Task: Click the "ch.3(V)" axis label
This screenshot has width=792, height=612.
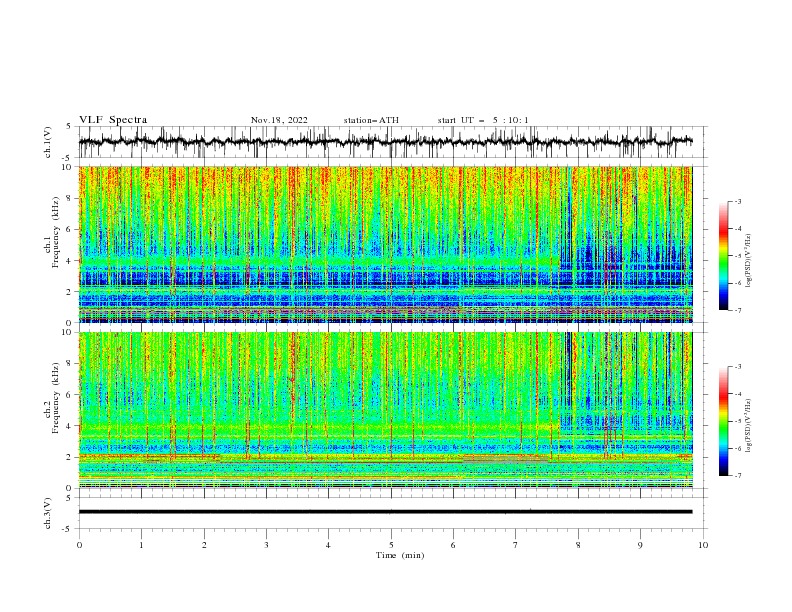Action: 48,513
